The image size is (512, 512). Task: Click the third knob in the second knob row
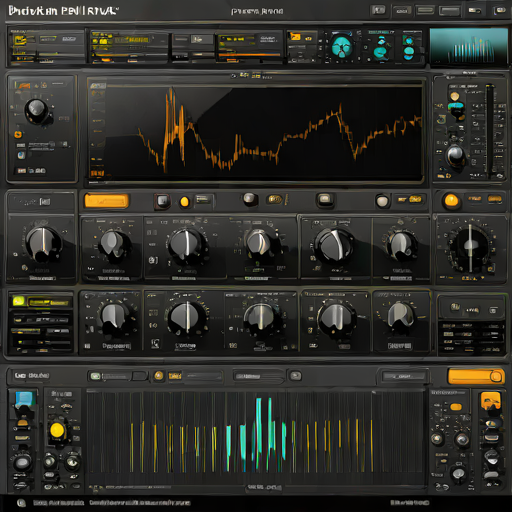tap(261, 318)
